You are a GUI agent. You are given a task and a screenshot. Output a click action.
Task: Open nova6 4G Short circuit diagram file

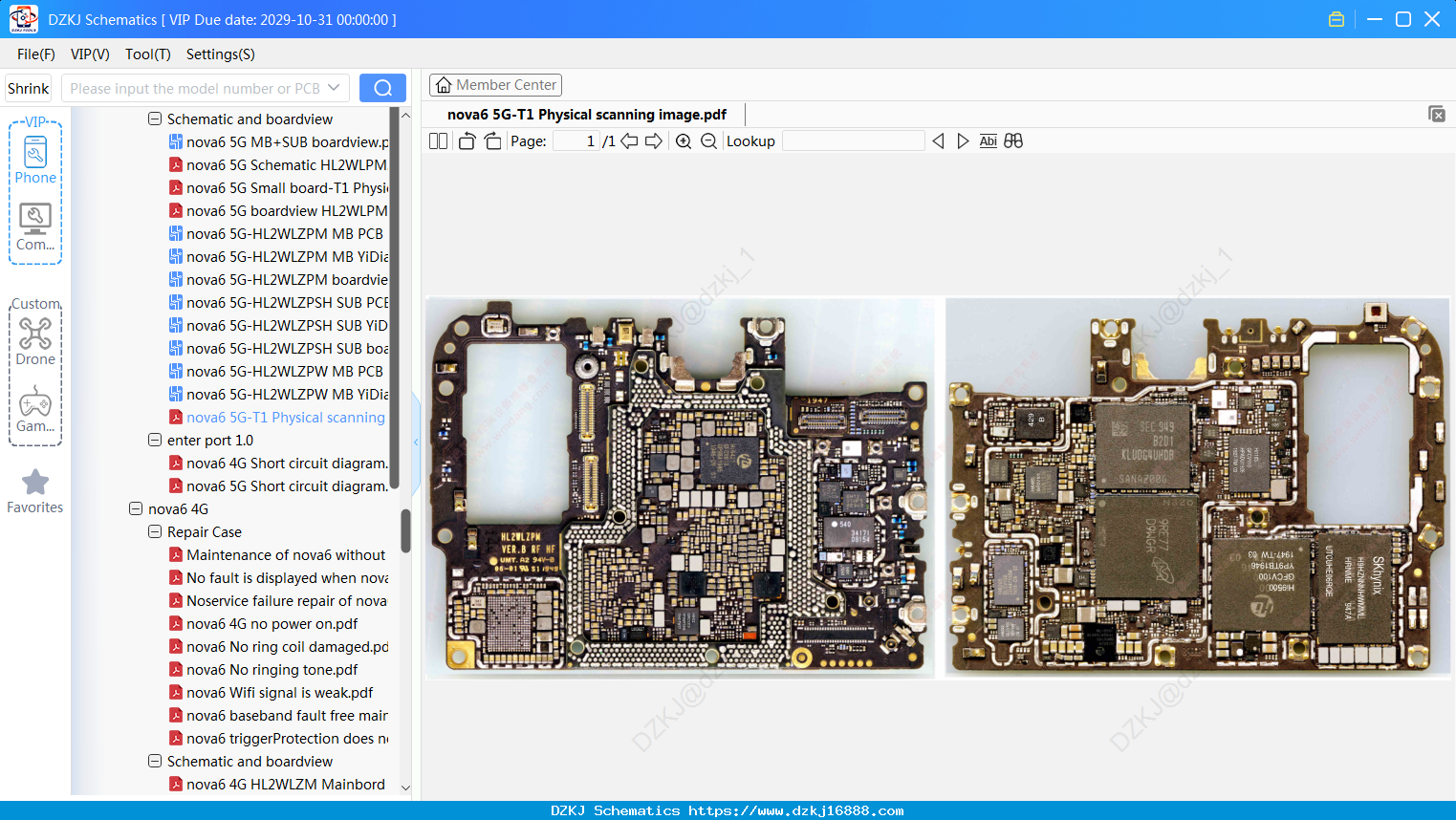pos(278,464)
